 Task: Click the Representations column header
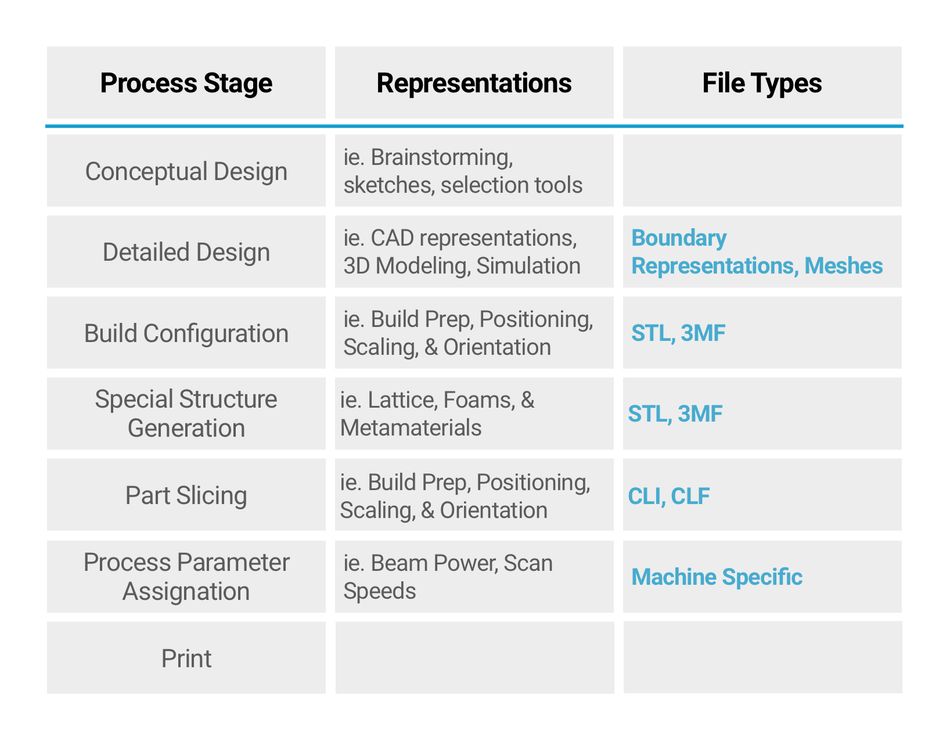click(x=474, y=82)
